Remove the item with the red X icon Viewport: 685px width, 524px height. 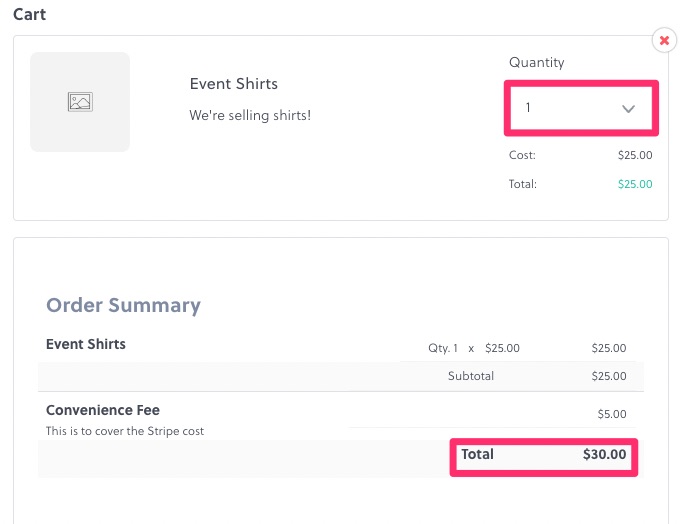pos(664,40)
